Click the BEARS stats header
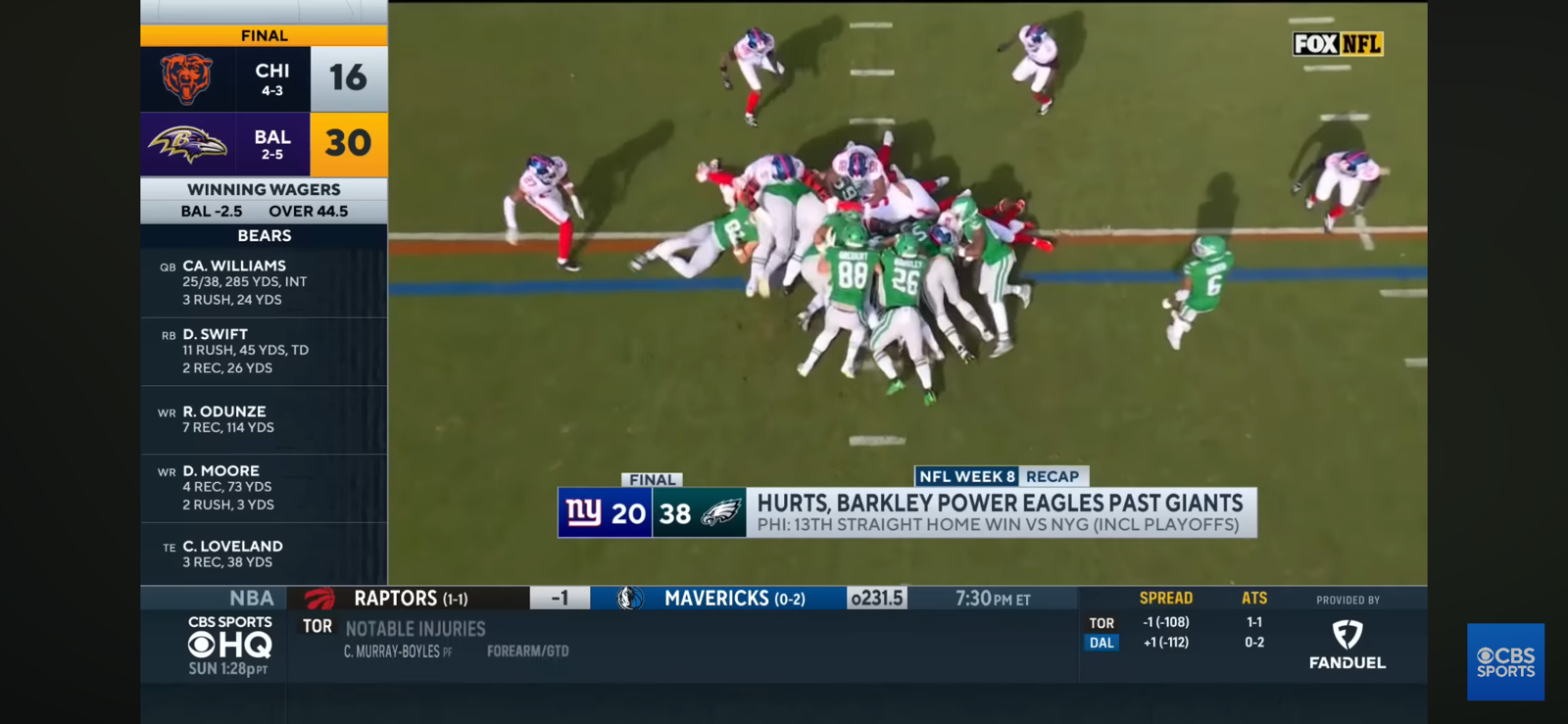 tap(264, 236)
